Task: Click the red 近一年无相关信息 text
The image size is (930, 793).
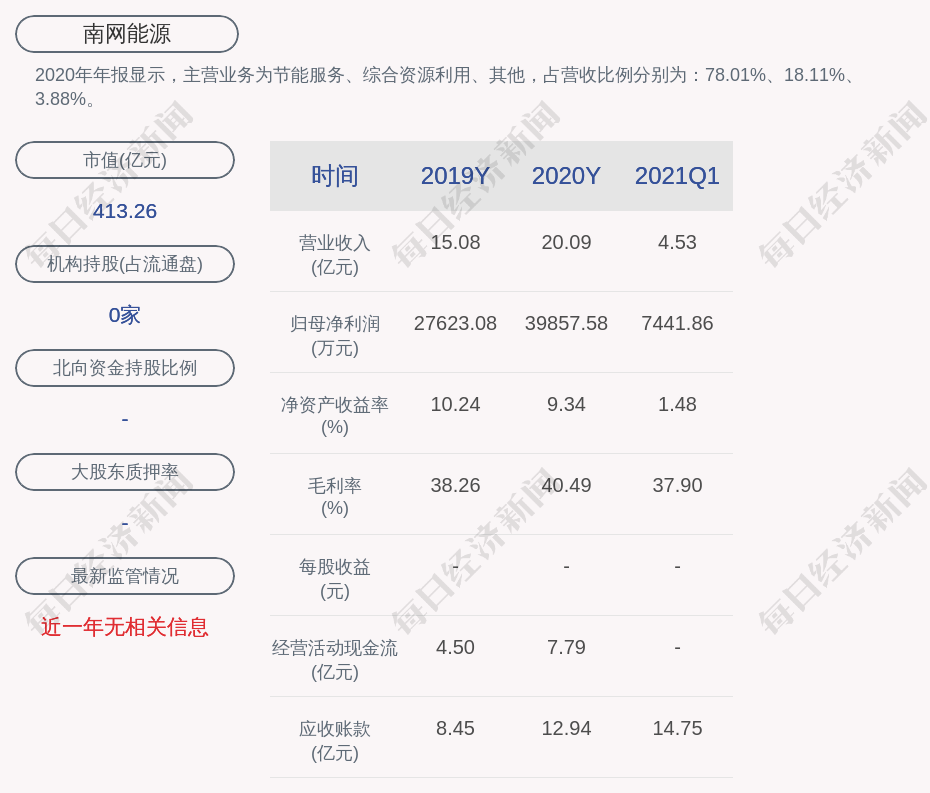Action: coord(125,627)
